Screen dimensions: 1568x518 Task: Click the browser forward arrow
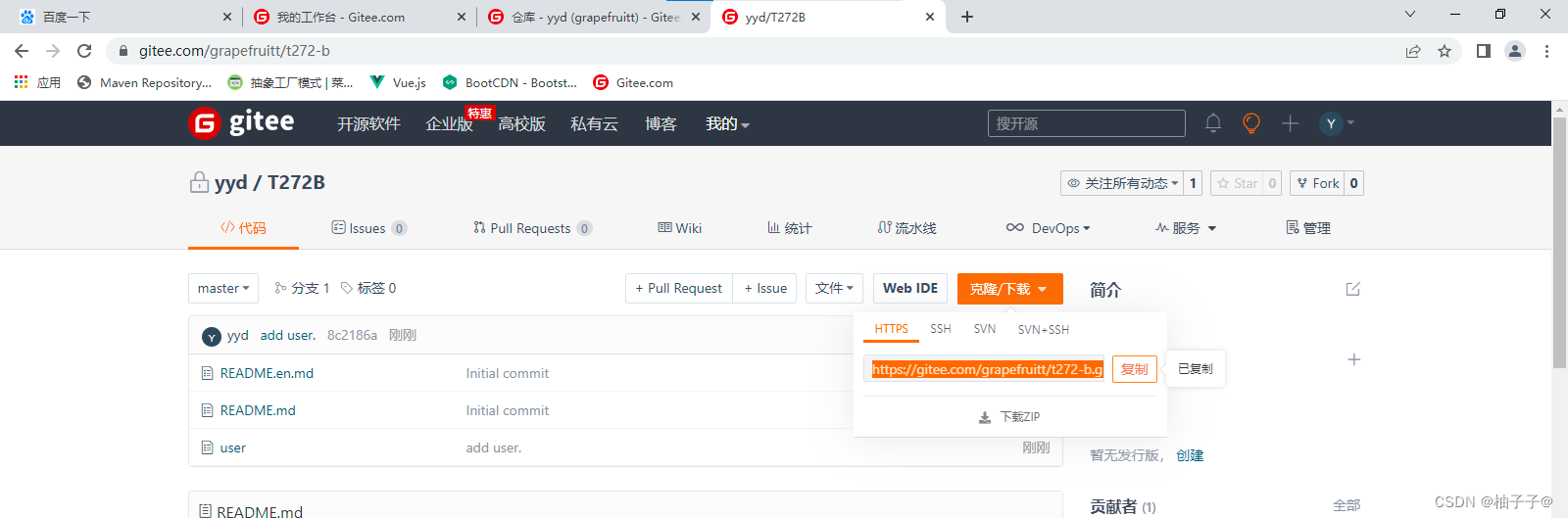(x=53, y=51)
